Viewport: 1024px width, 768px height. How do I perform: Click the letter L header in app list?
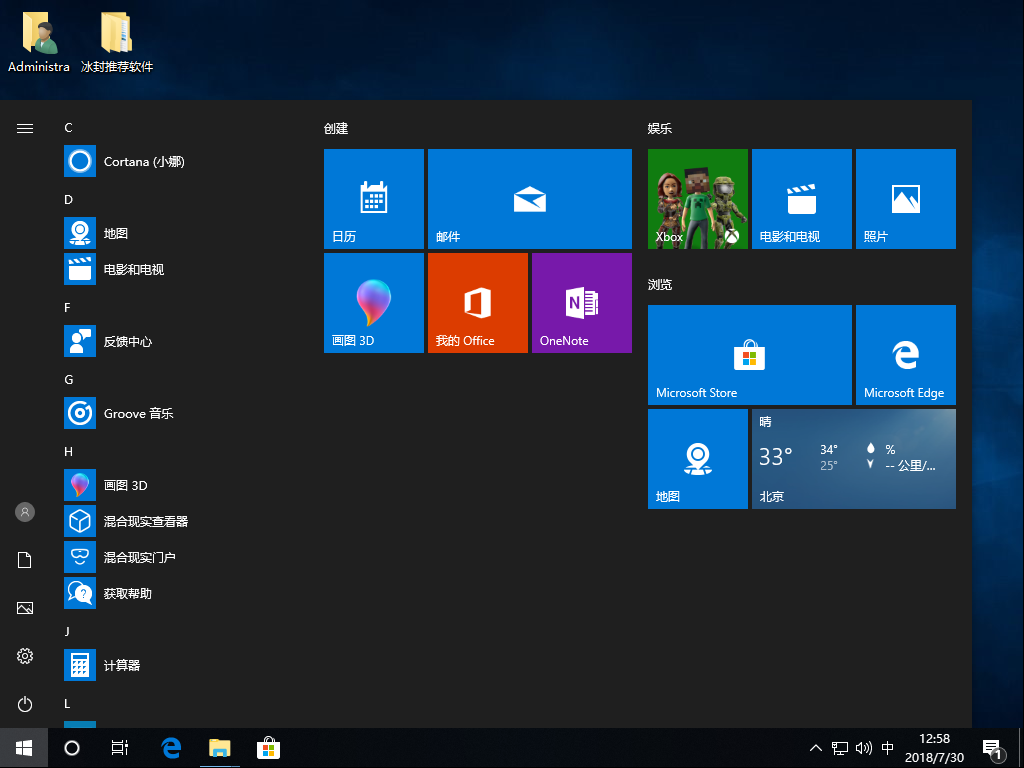tap(67, 703)
